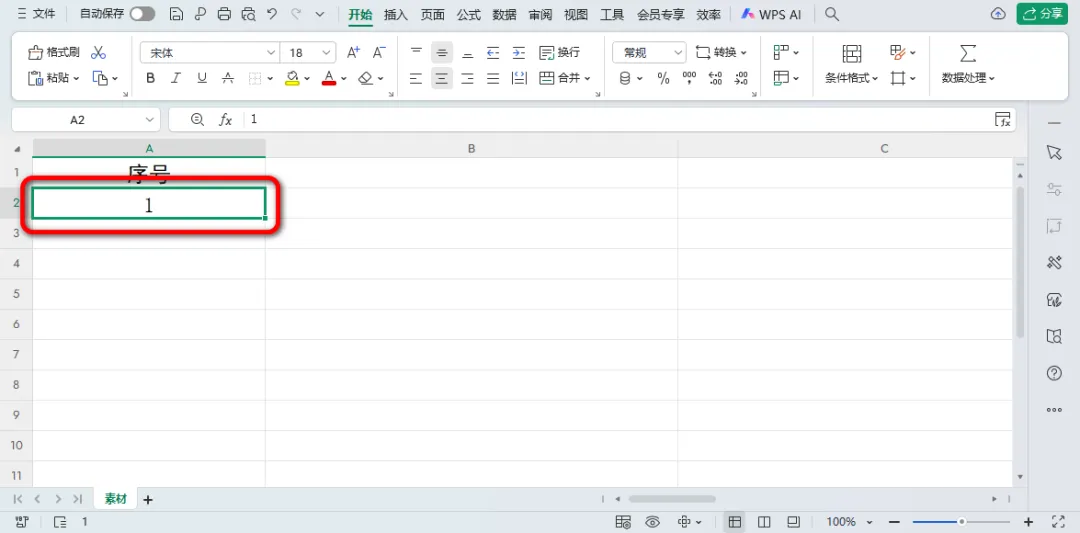Select the 素材 sheet tab
Screen dimensions: 1080x533
116,499
